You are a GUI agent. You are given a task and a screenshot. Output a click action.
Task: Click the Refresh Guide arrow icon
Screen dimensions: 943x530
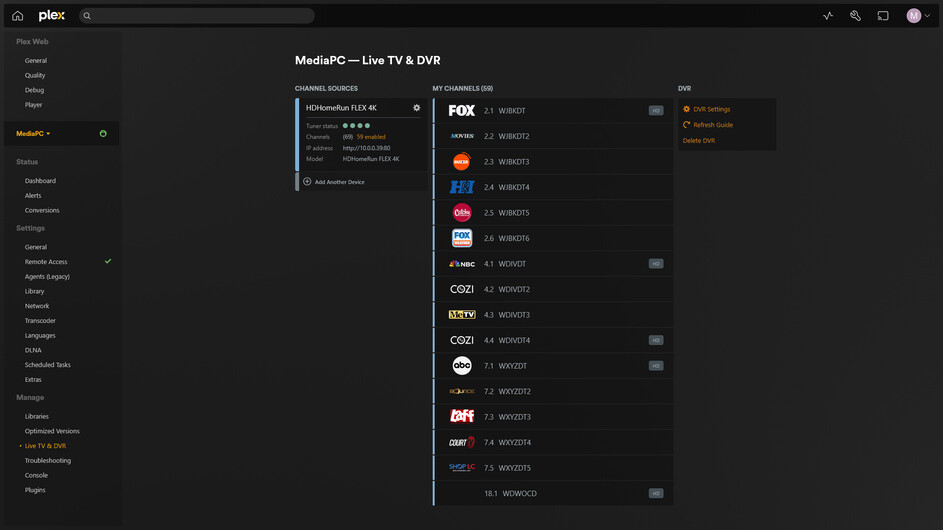coord(686,125)
